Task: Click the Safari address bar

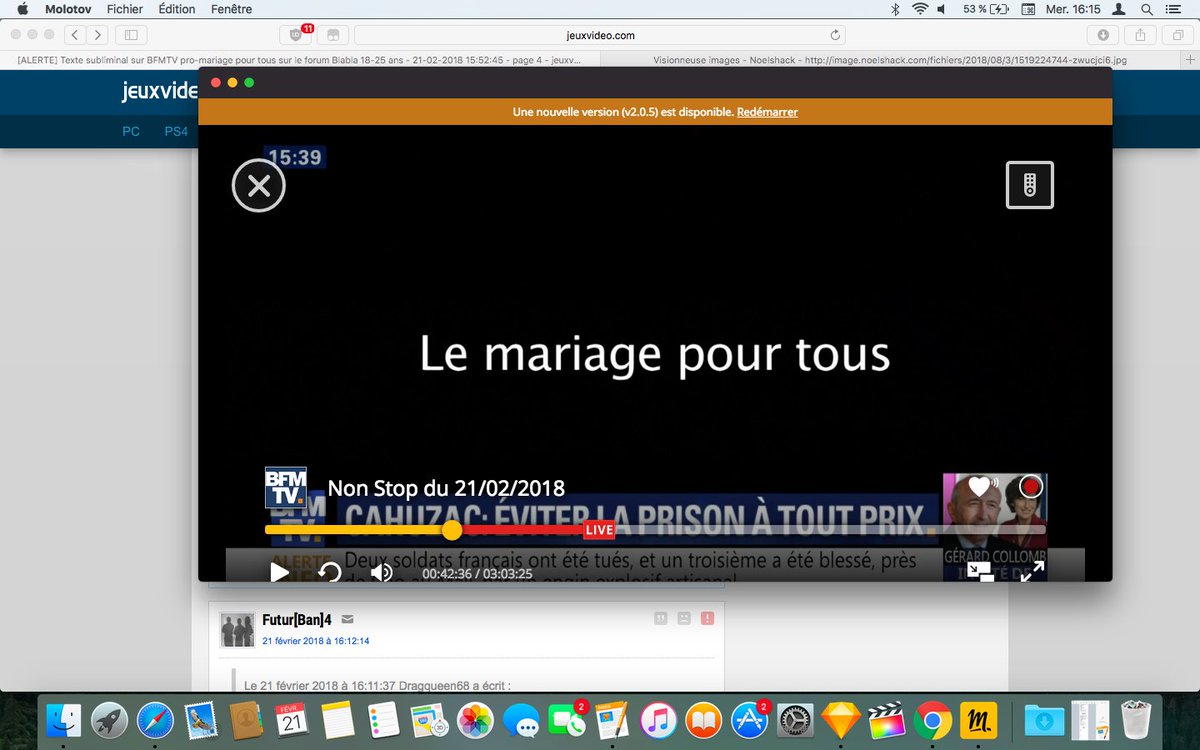Action: tap(601, 35)
